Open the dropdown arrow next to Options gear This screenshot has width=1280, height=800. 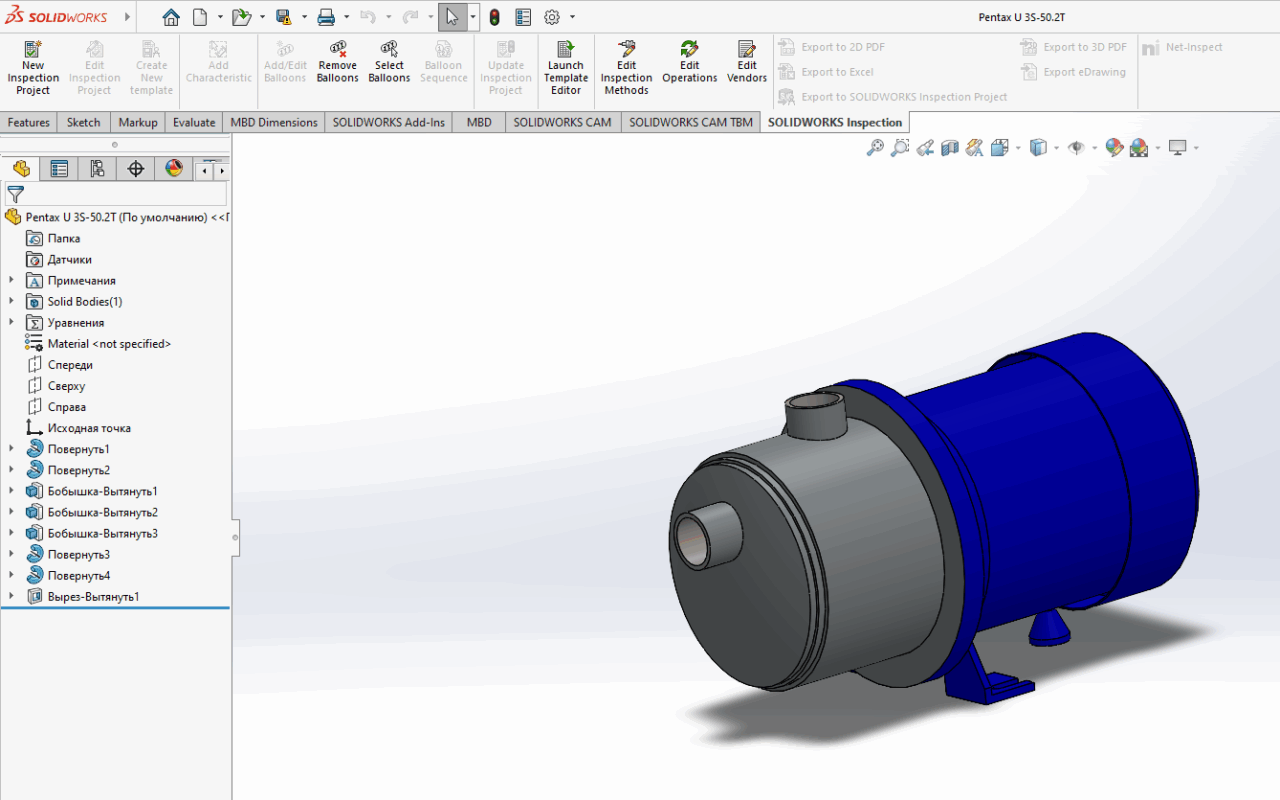pyautogui.click(x=573, y=17)
